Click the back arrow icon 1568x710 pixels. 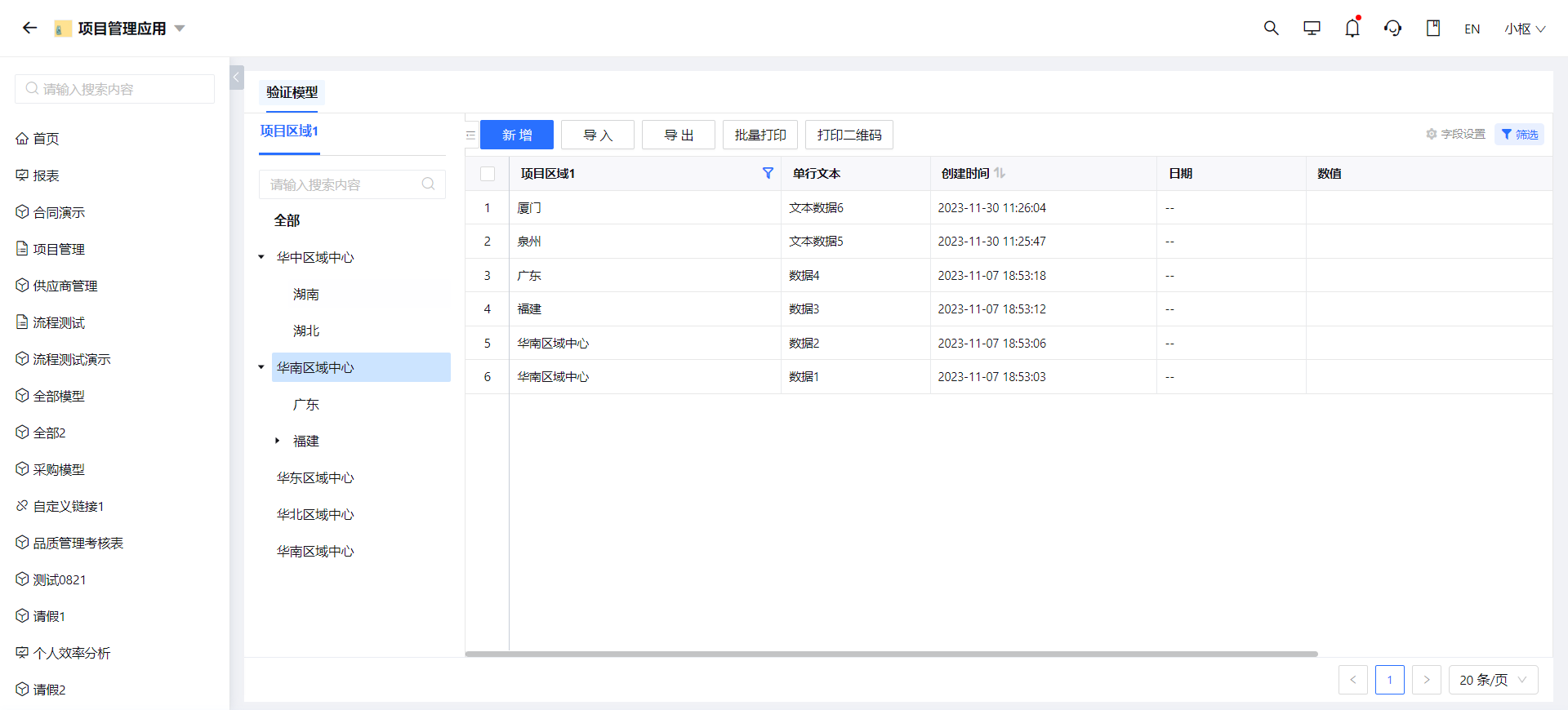tap(30, 28)
